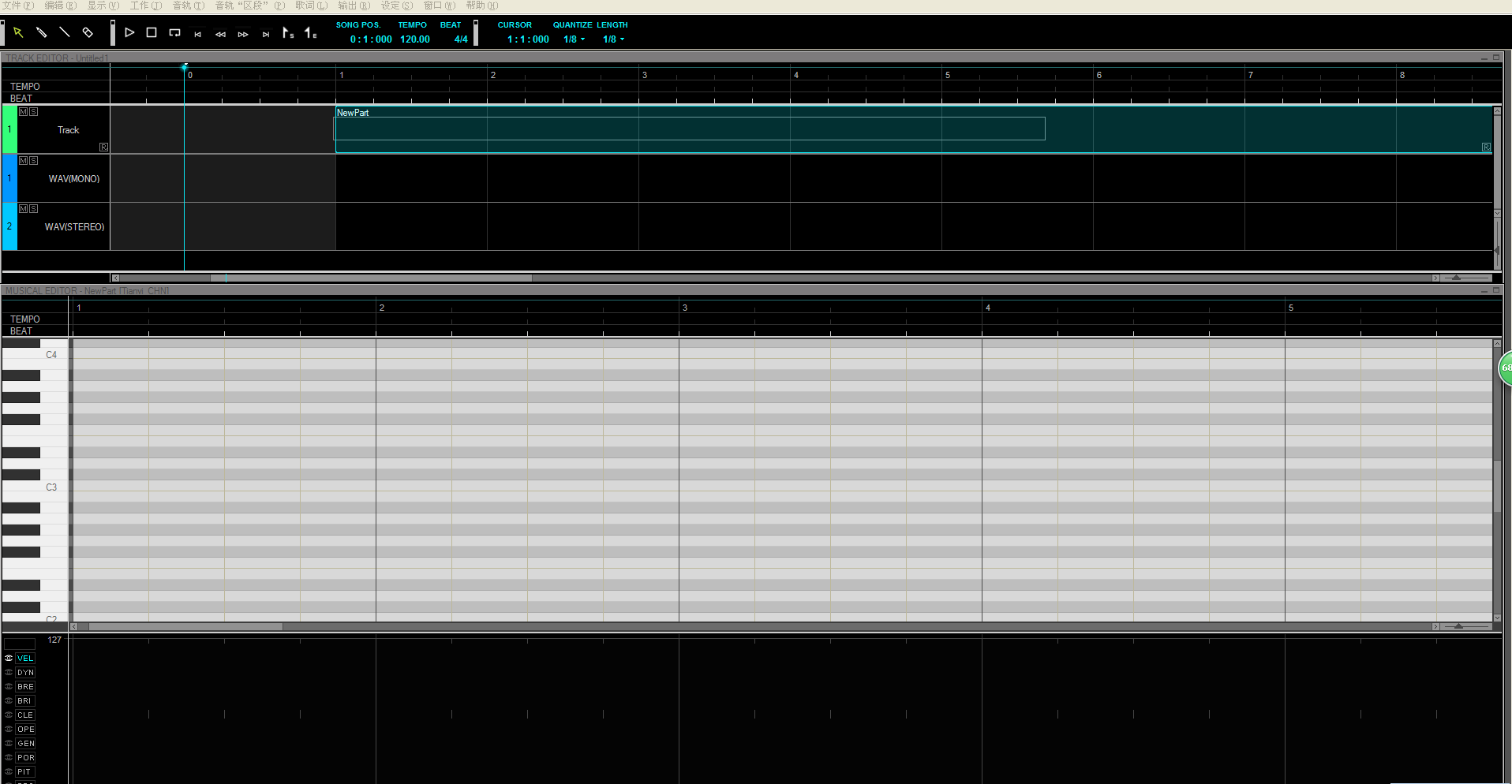Open the 工作 (Job) menu
Screen dimensions: 1512x784
145,6
